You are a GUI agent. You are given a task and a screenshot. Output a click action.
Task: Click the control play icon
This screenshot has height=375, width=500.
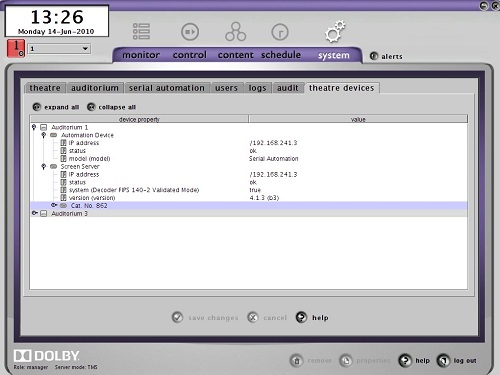click(x=190, y=32)
